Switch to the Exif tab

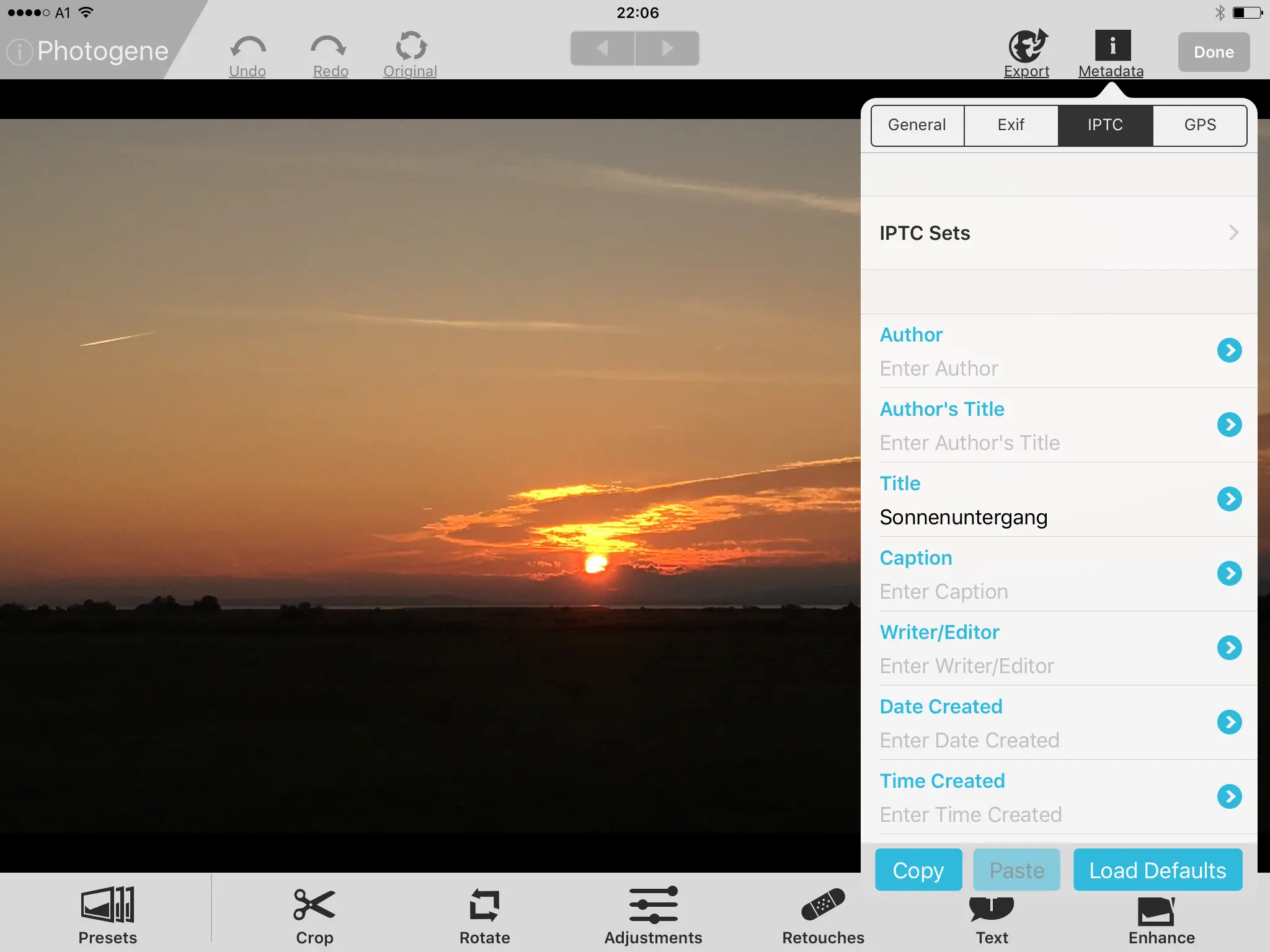[1011, 125]
